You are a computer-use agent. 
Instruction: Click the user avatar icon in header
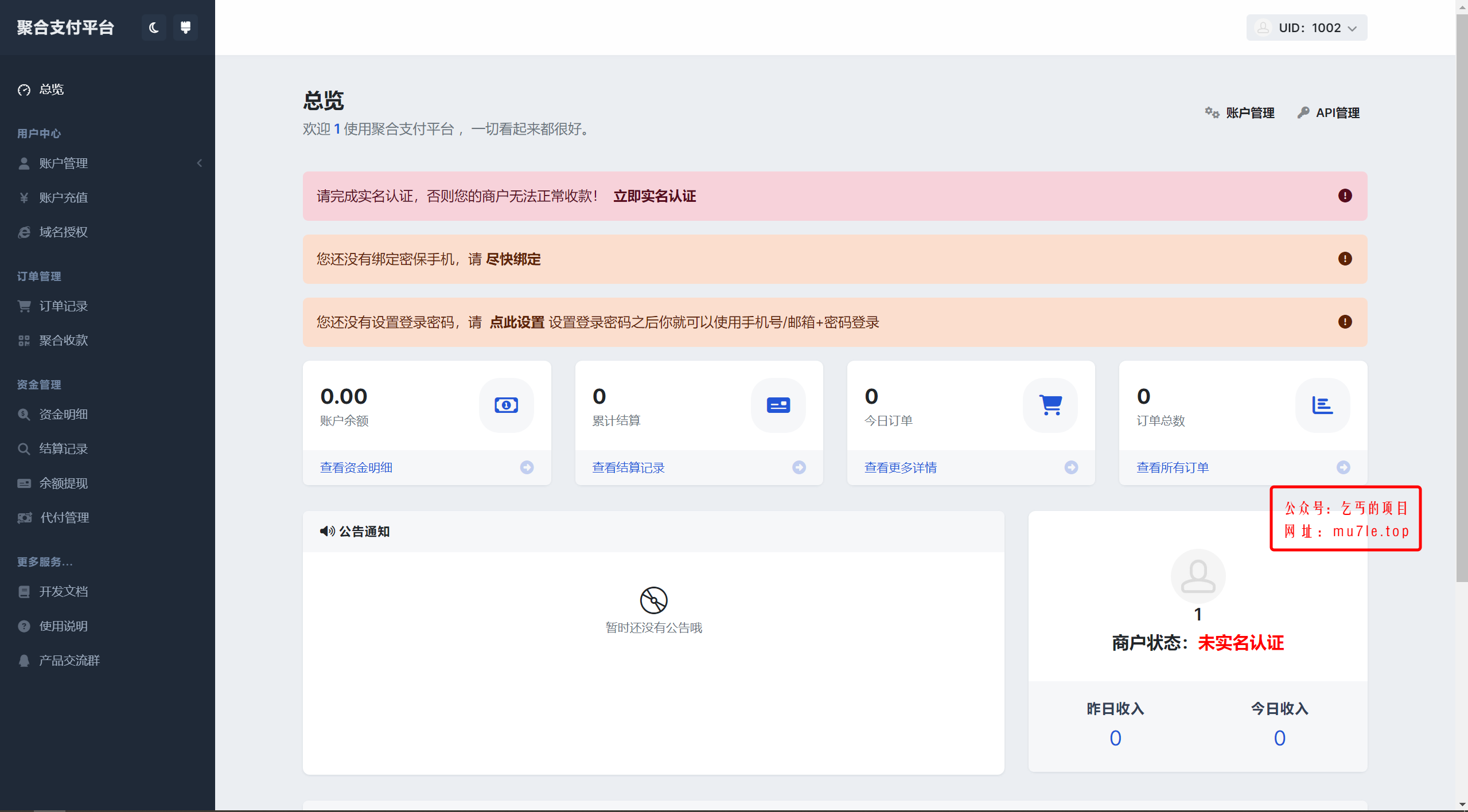click(1263, 28)
